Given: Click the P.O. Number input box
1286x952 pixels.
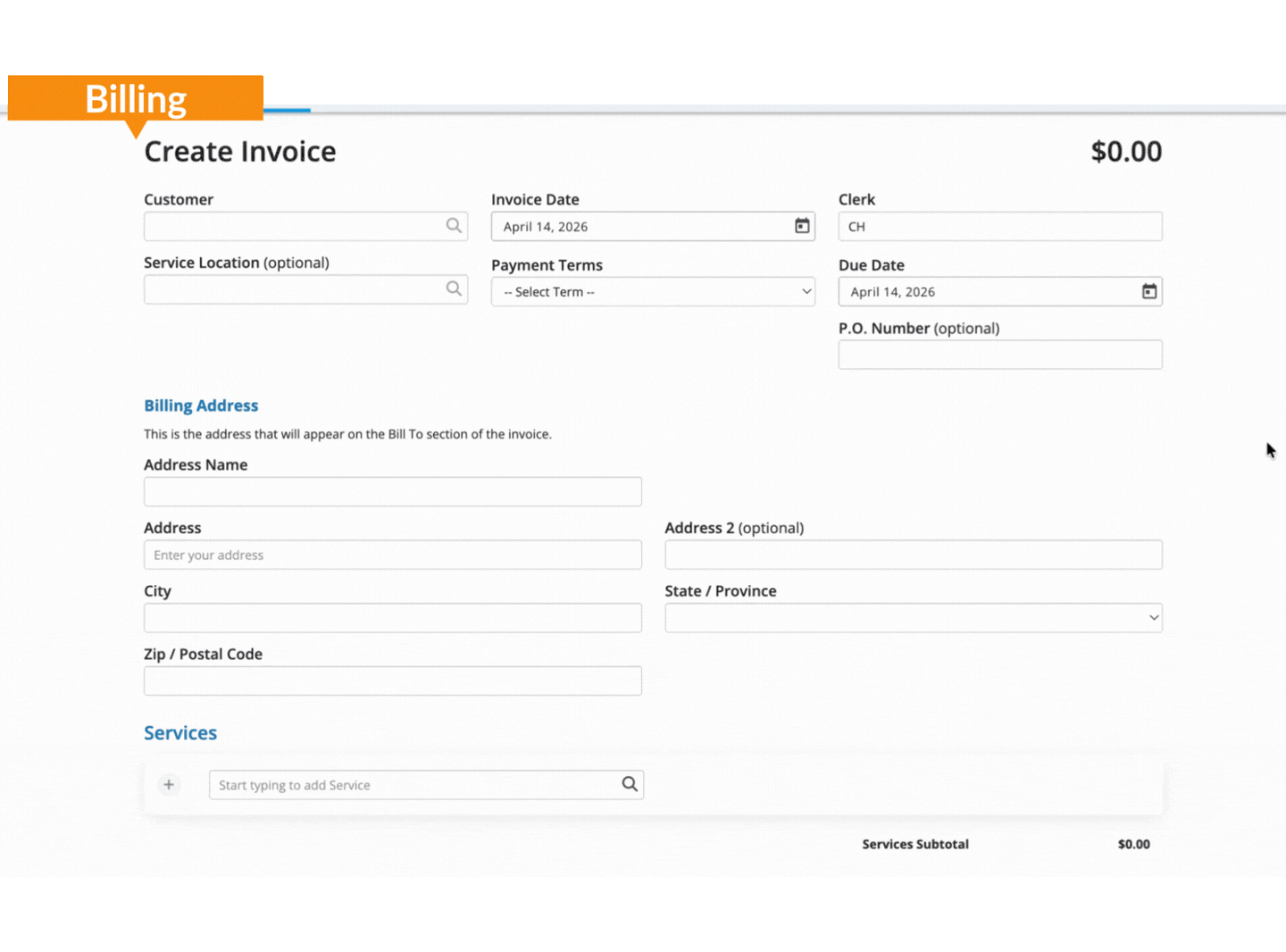Looking at the screenshot, I should (999, 355).
